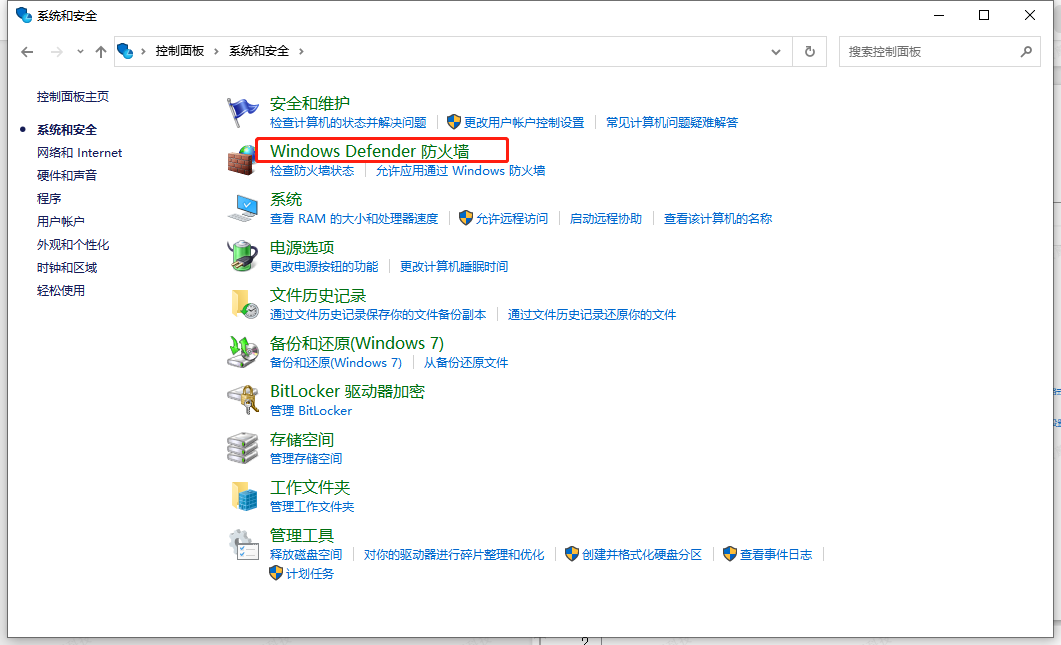Select 硬件和声音 in sidebar
The width and height of the screenshot is (1061, 645).
click(66, 176)
